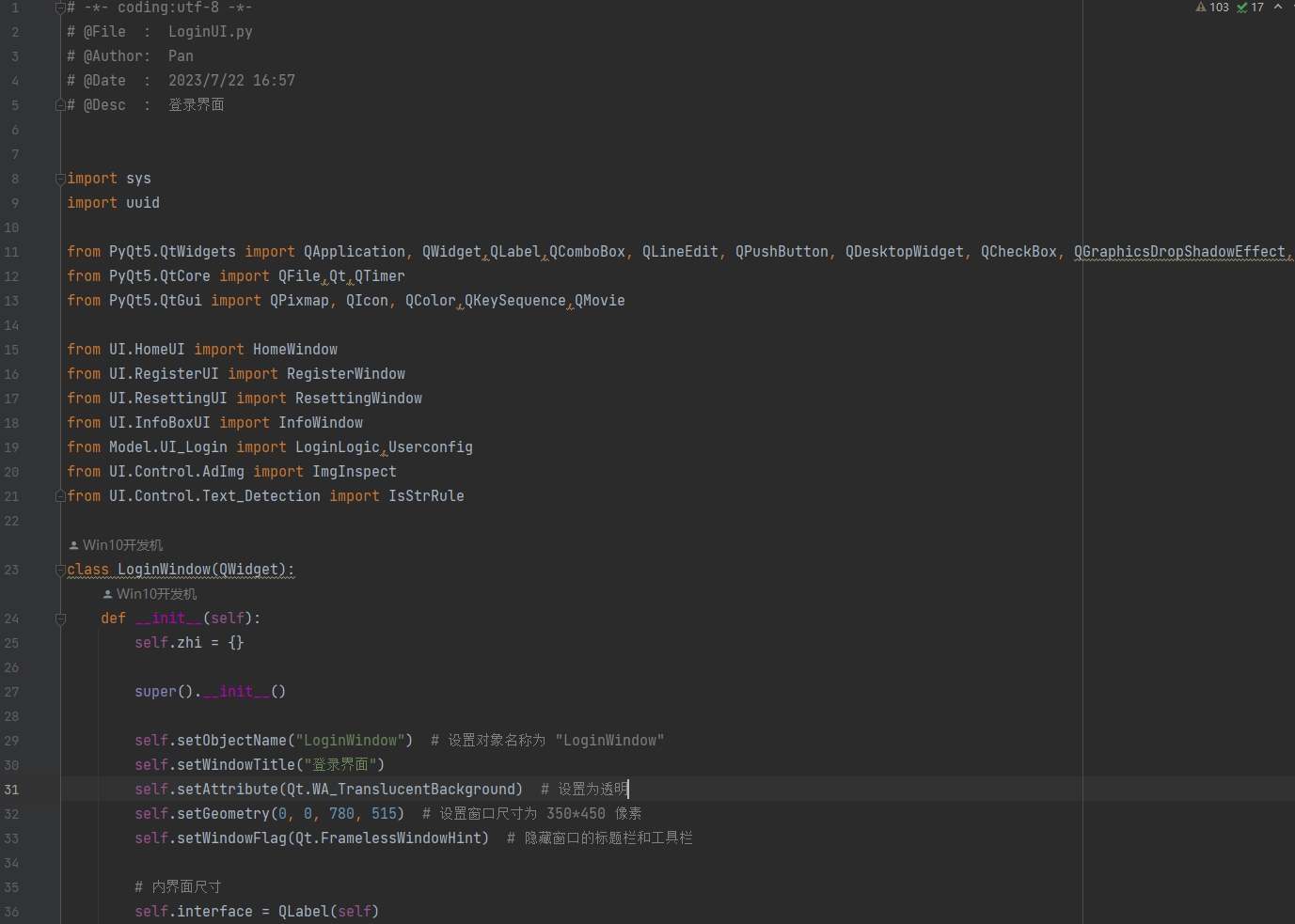Image resolution: width=1295 pixels, height=924 pixels.
Task: Click line number 31 in the gutter
Action: (11, 790)
